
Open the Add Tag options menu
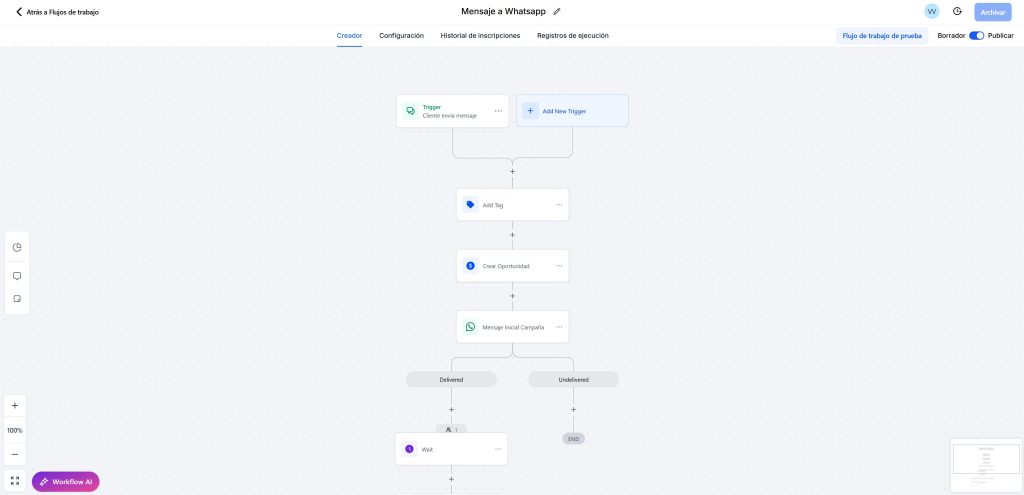coord(559,205)
